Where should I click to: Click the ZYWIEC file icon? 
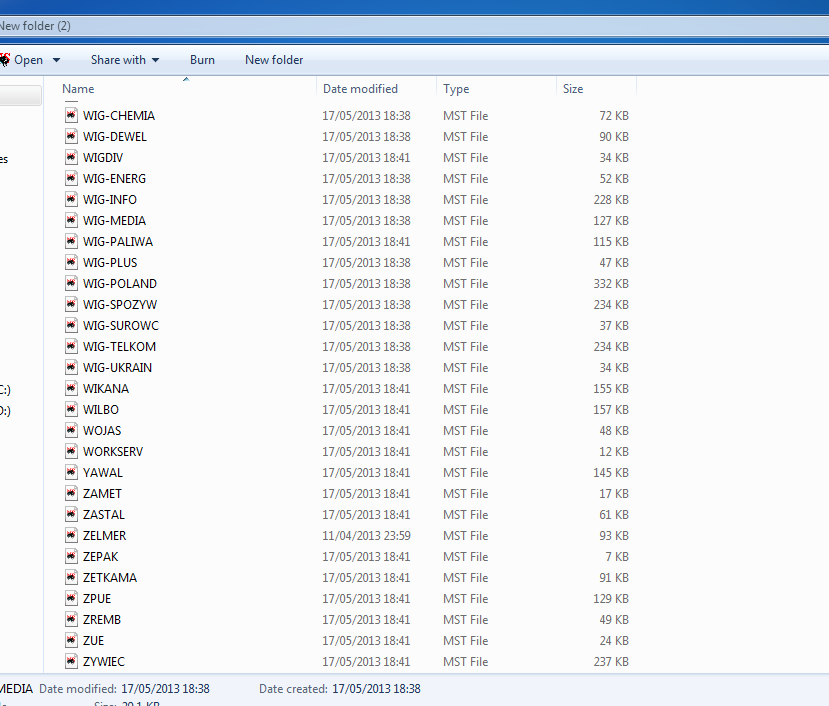pos(71,662)
